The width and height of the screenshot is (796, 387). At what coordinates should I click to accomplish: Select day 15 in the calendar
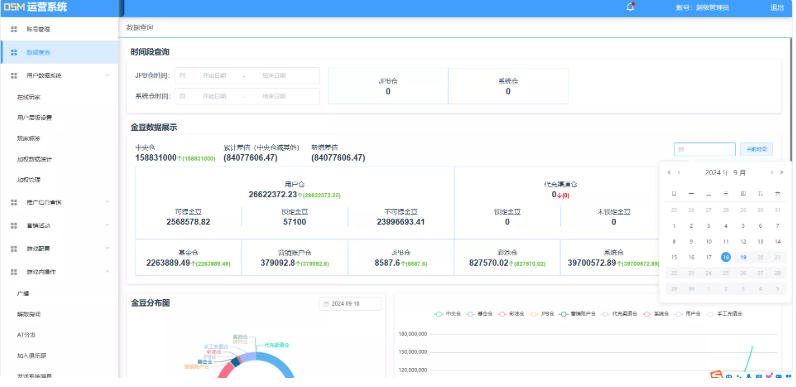(674, 257)
